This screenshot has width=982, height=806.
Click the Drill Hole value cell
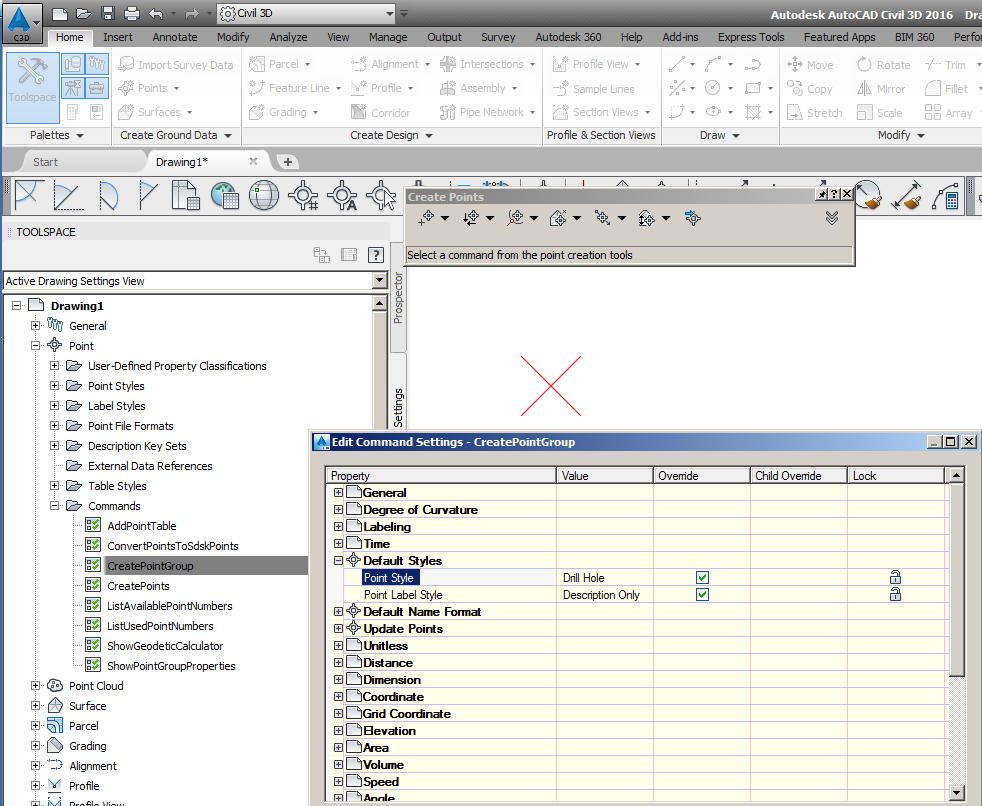pyautogui.click(x=604, y=577)
